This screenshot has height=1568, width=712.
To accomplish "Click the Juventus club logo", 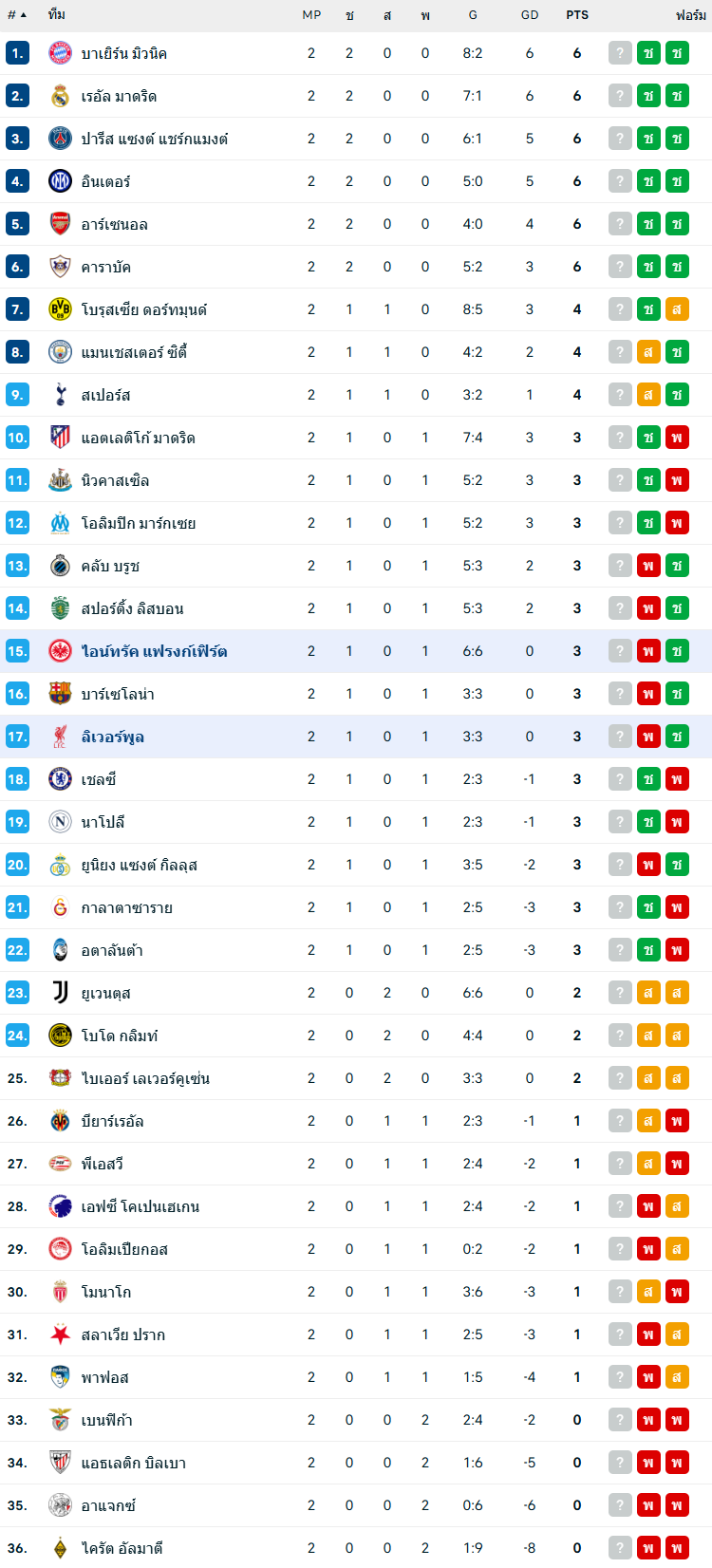I will point(60,993).
